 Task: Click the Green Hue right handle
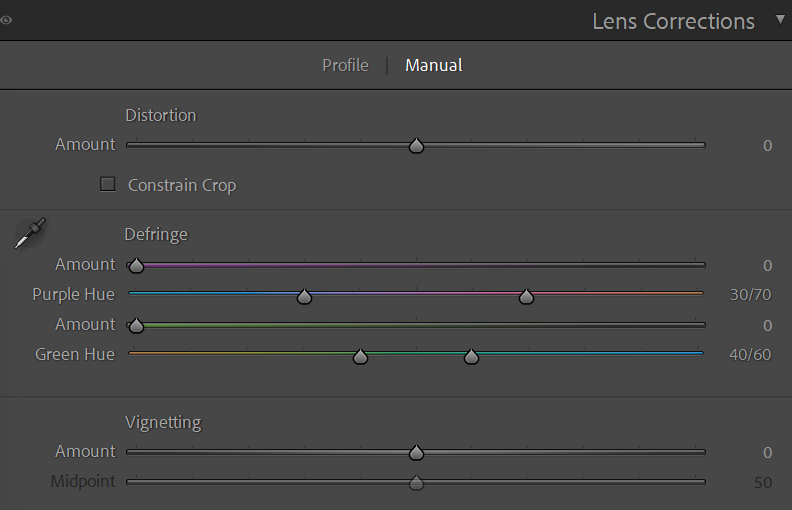471,356
